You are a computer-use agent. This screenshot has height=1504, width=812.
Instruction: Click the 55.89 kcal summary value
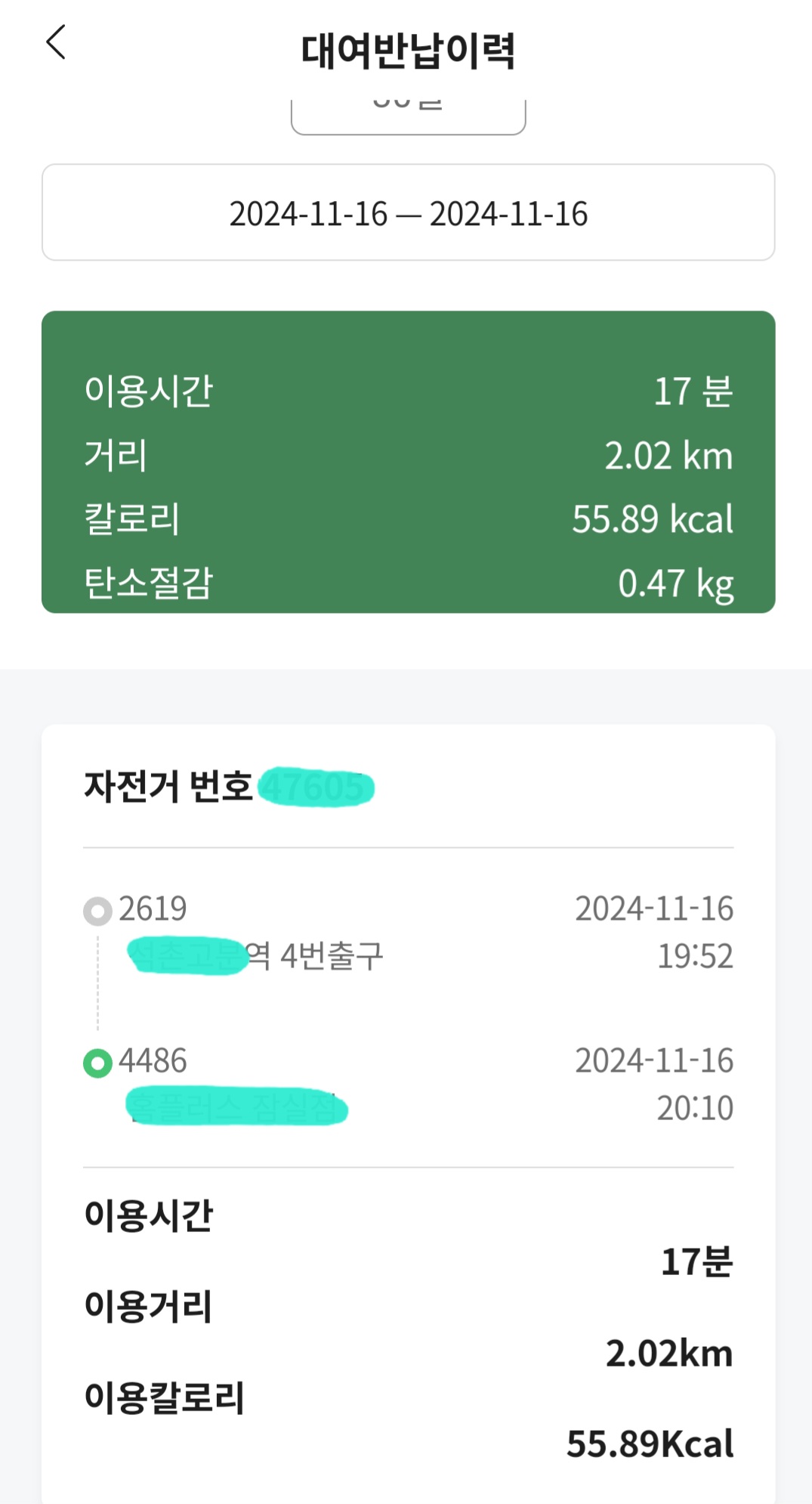[652, 519]
